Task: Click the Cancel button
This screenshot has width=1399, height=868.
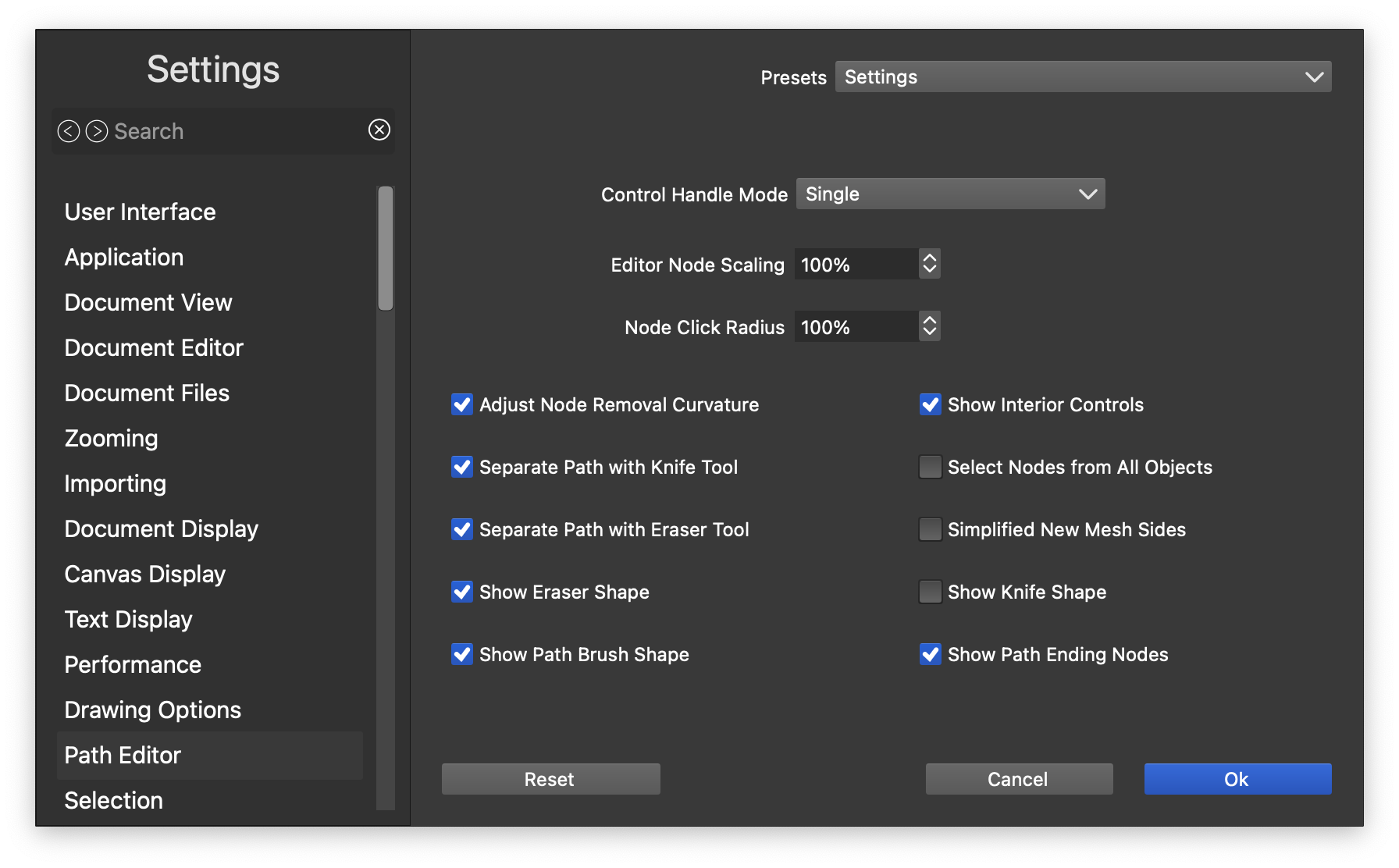Action: point(1019,779)
